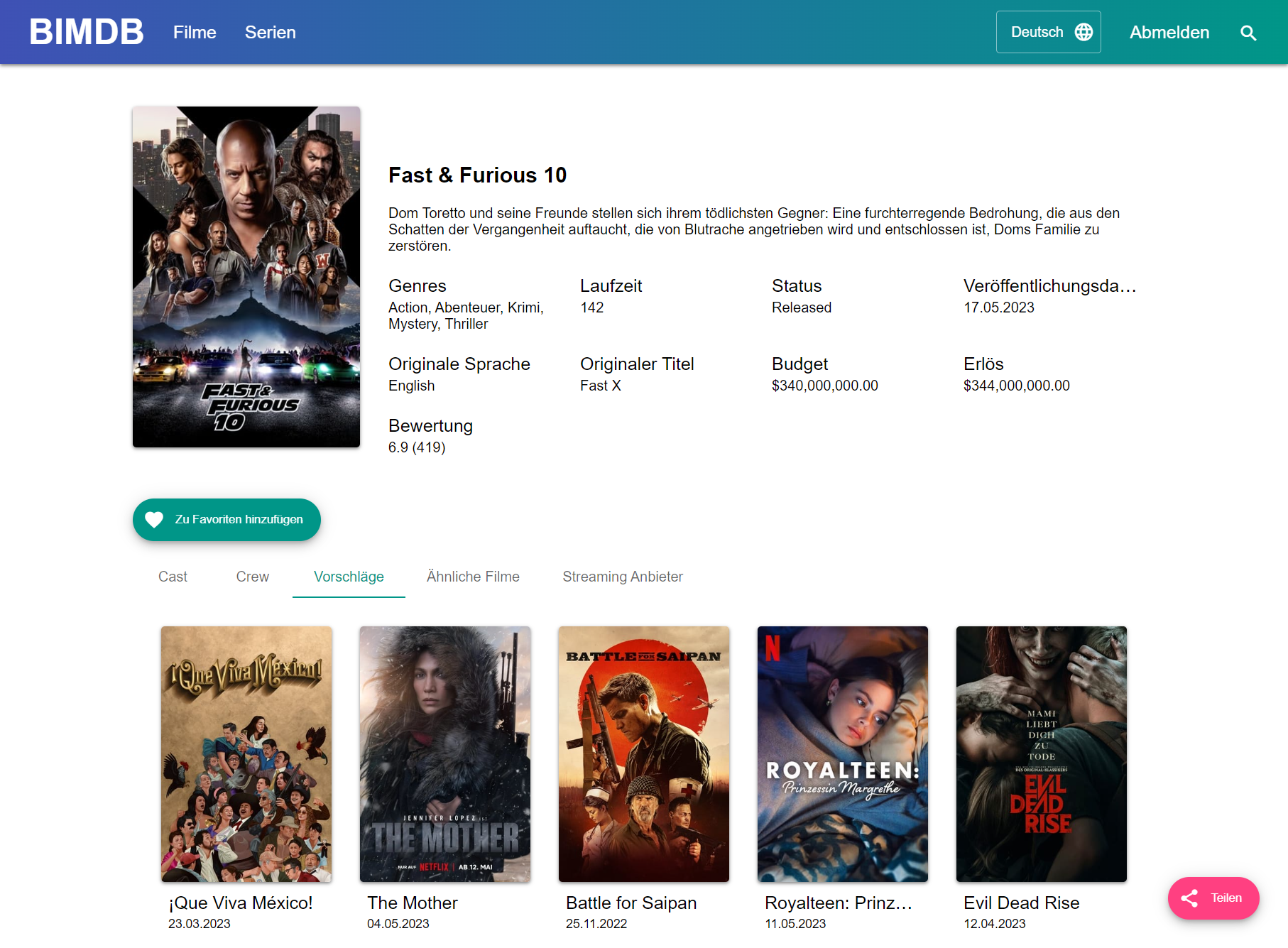Viewport: 1288px width, 948px height.
Task: Click the status value Released
Action: tap(802, 307)
